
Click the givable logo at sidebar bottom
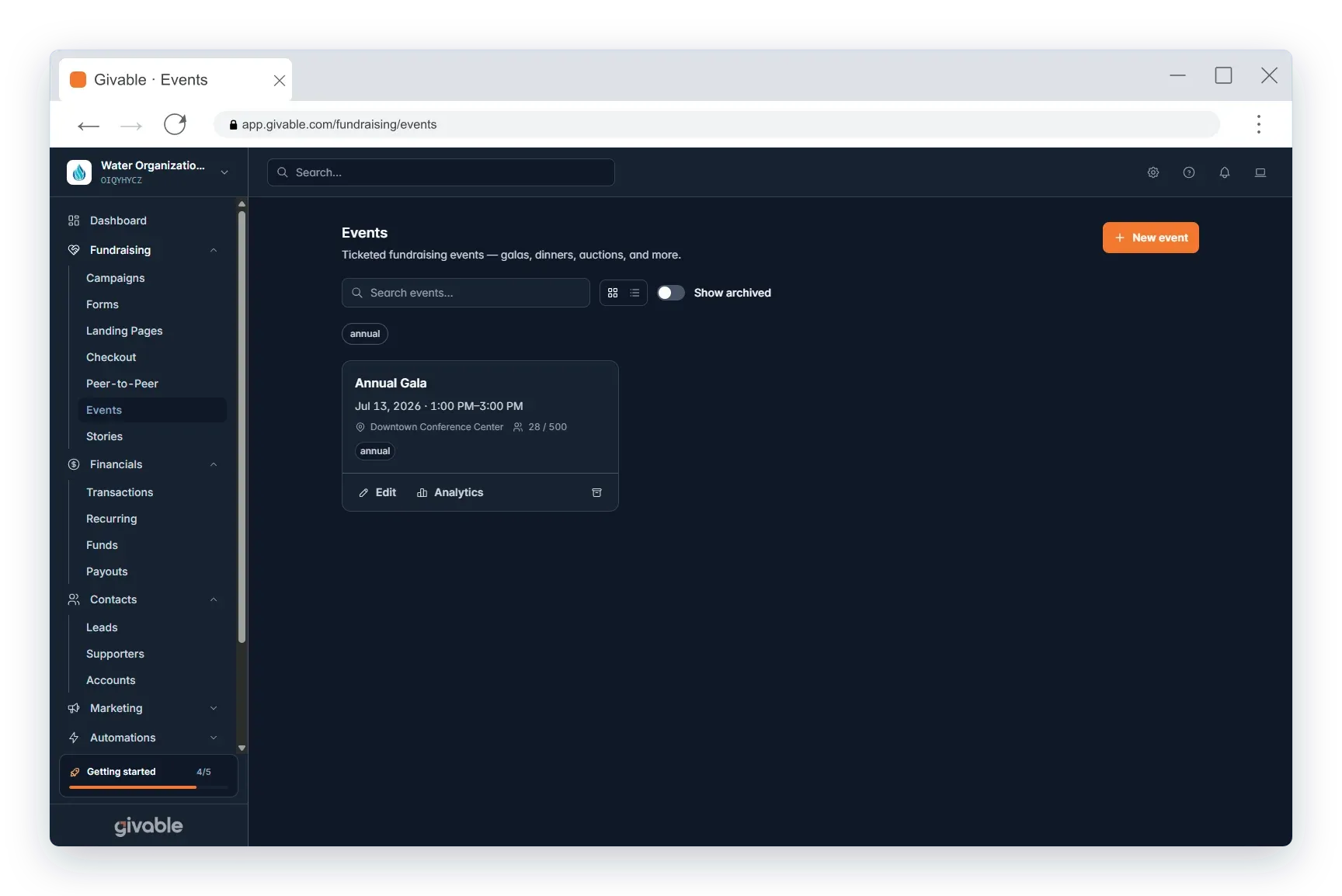tap(148, 826)
